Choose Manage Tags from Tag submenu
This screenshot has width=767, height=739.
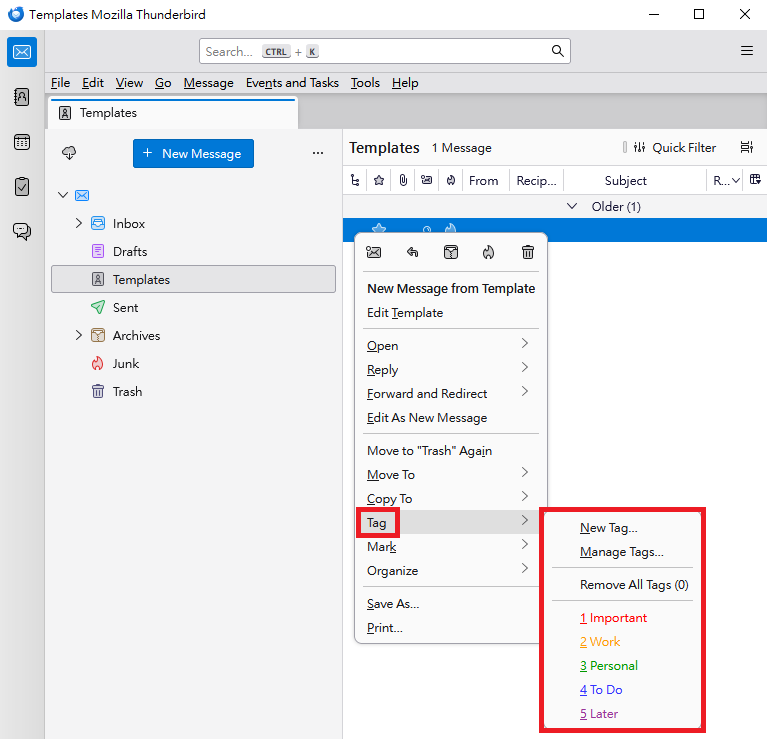click(621, 552)
